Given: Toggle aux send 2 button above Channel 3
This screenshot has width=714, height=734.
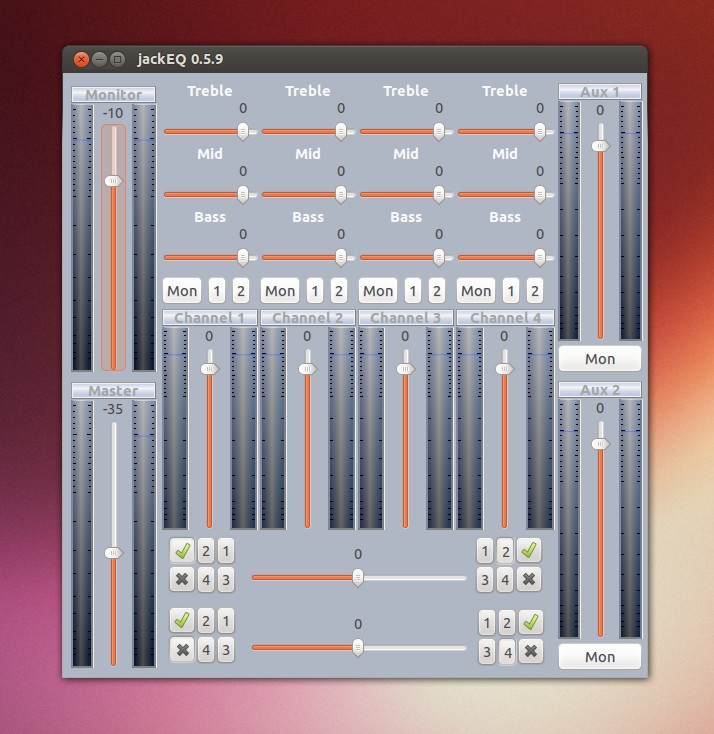Looking at the screenshot, I should (x=436, y=291).
